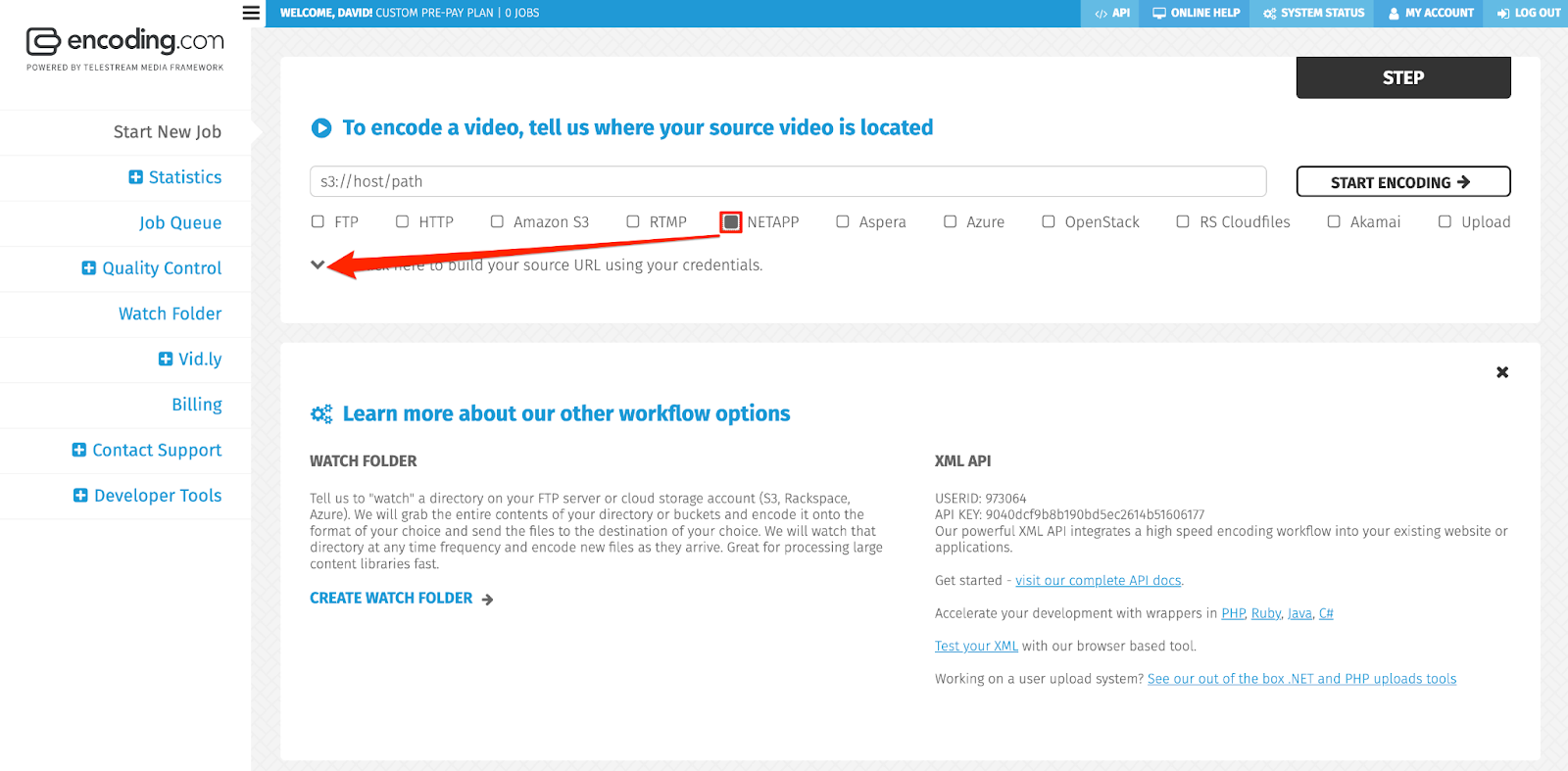The height and width of the screenshot is (771, 1568).
Task: Click the CREATE WATCH FOLDER link
Action: coord(402,599)
